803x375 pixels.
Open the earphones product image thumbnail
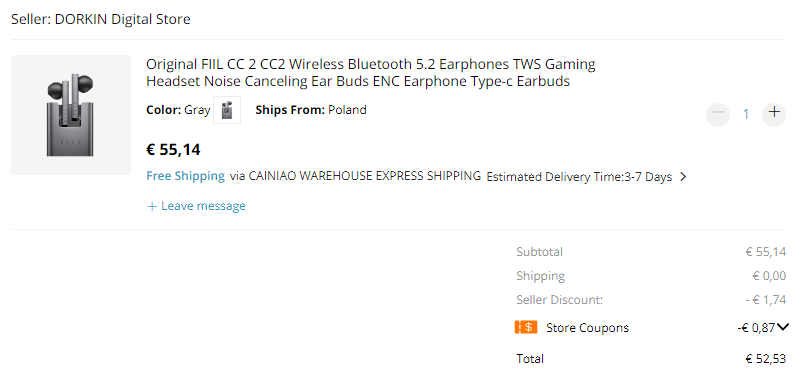pos(71,115)
